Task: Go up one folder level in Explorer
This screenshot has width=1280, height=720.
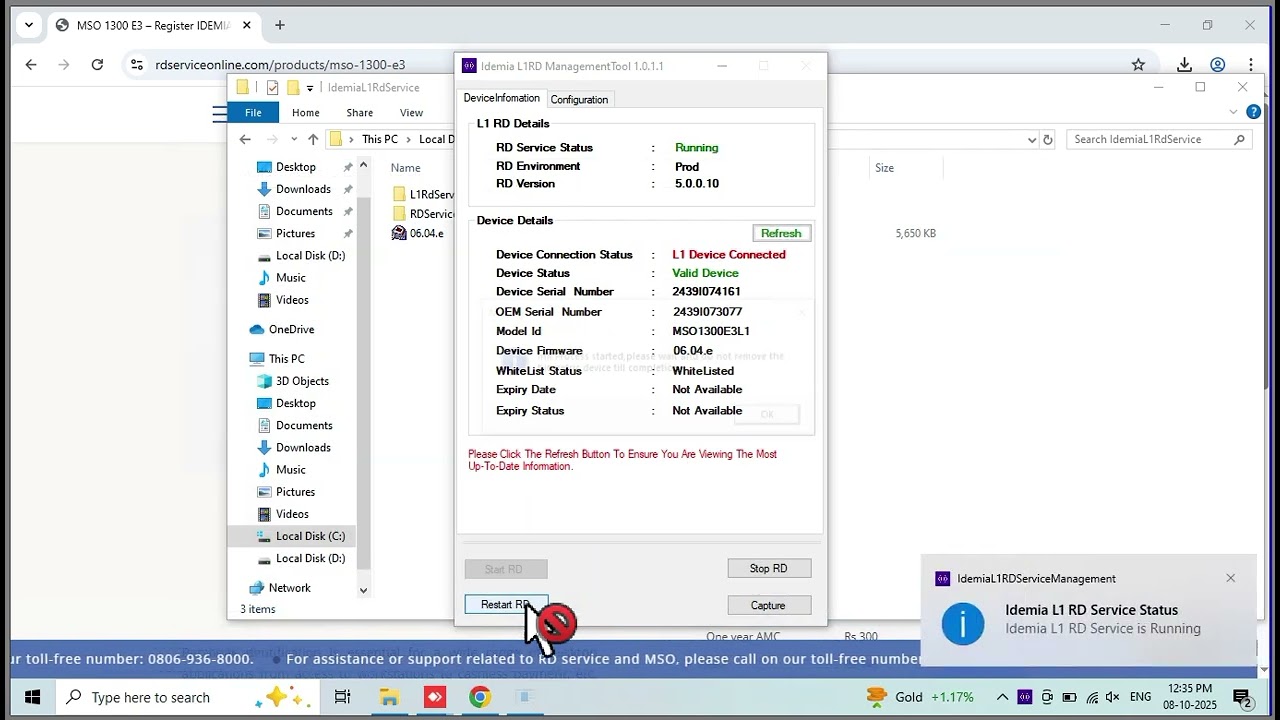Action: 313,140
